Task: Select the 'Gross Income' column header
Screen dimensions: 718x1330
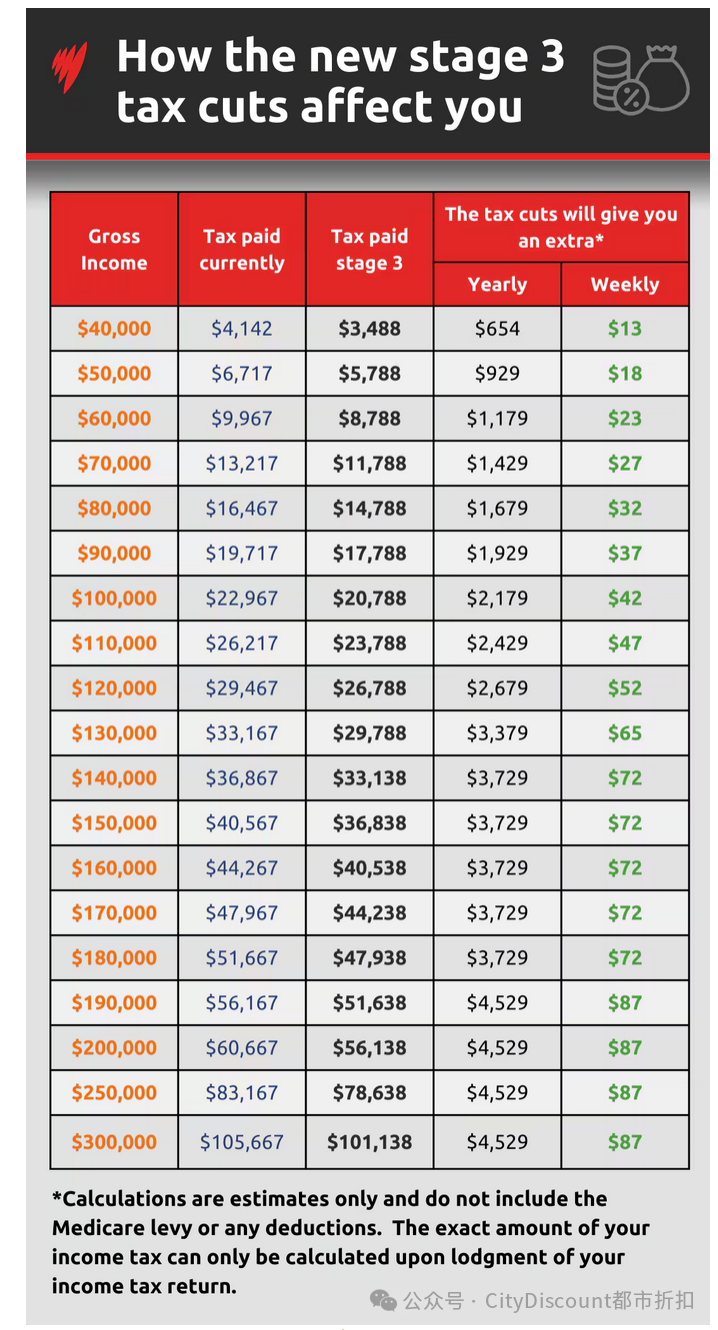Action: (x=114, y=250)
